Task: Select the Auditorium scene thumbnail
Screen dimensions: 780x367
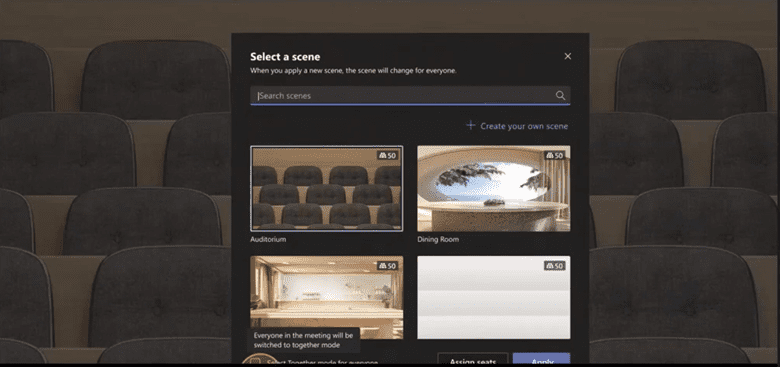Action: (326, 188)
